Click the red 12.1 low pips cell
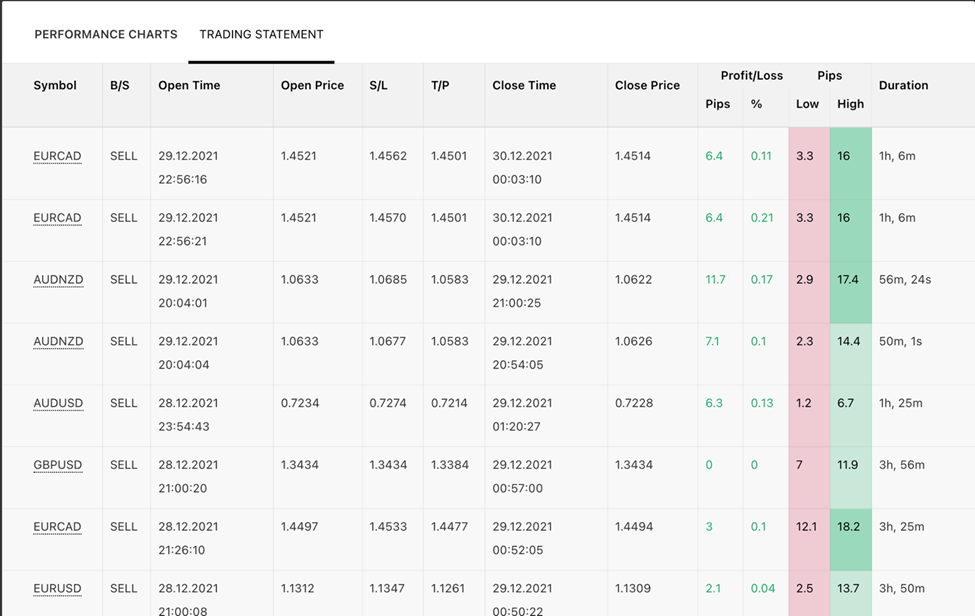Screen dimensions: 975x616 click(x=806, y=527)
